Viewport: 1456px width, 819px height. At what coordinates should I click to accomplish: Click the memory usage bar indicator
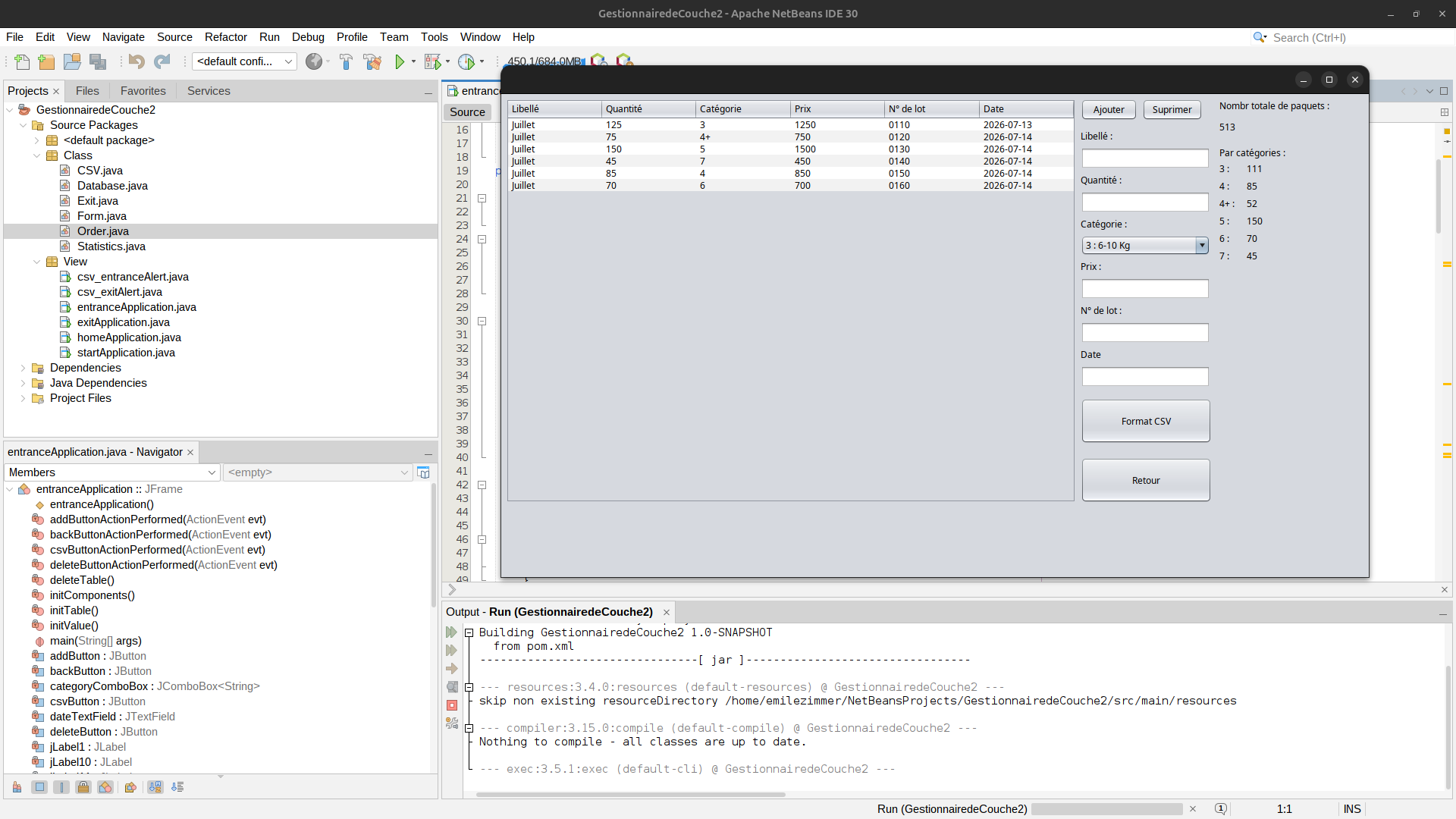(x=544, y=61)
